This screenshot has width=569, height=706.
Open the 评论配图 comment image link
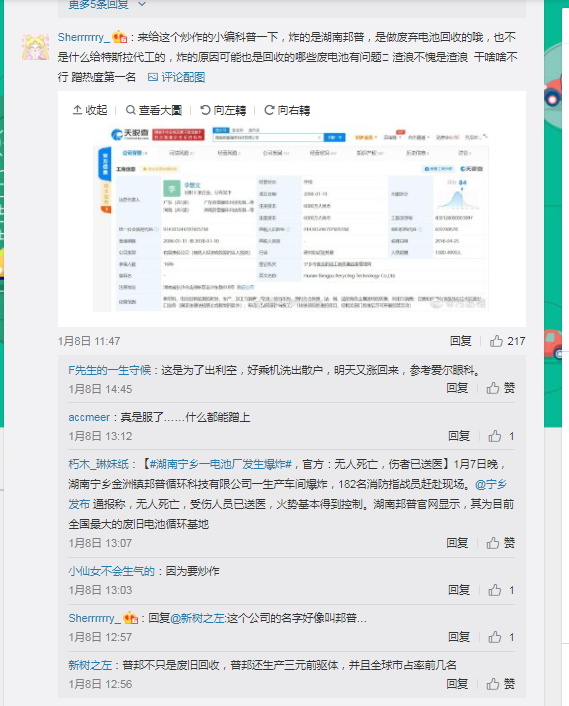click(x=176, y=77)
